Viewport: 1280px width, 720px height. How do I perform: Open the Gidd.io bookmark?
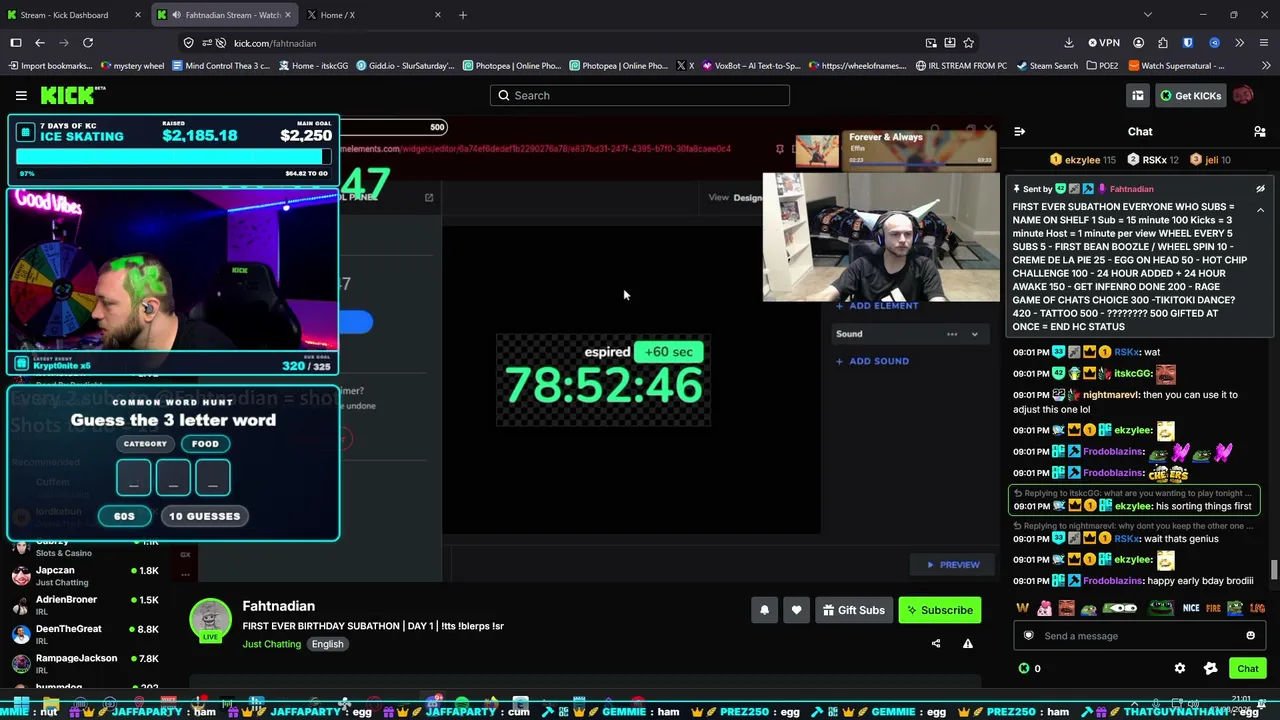404,66
